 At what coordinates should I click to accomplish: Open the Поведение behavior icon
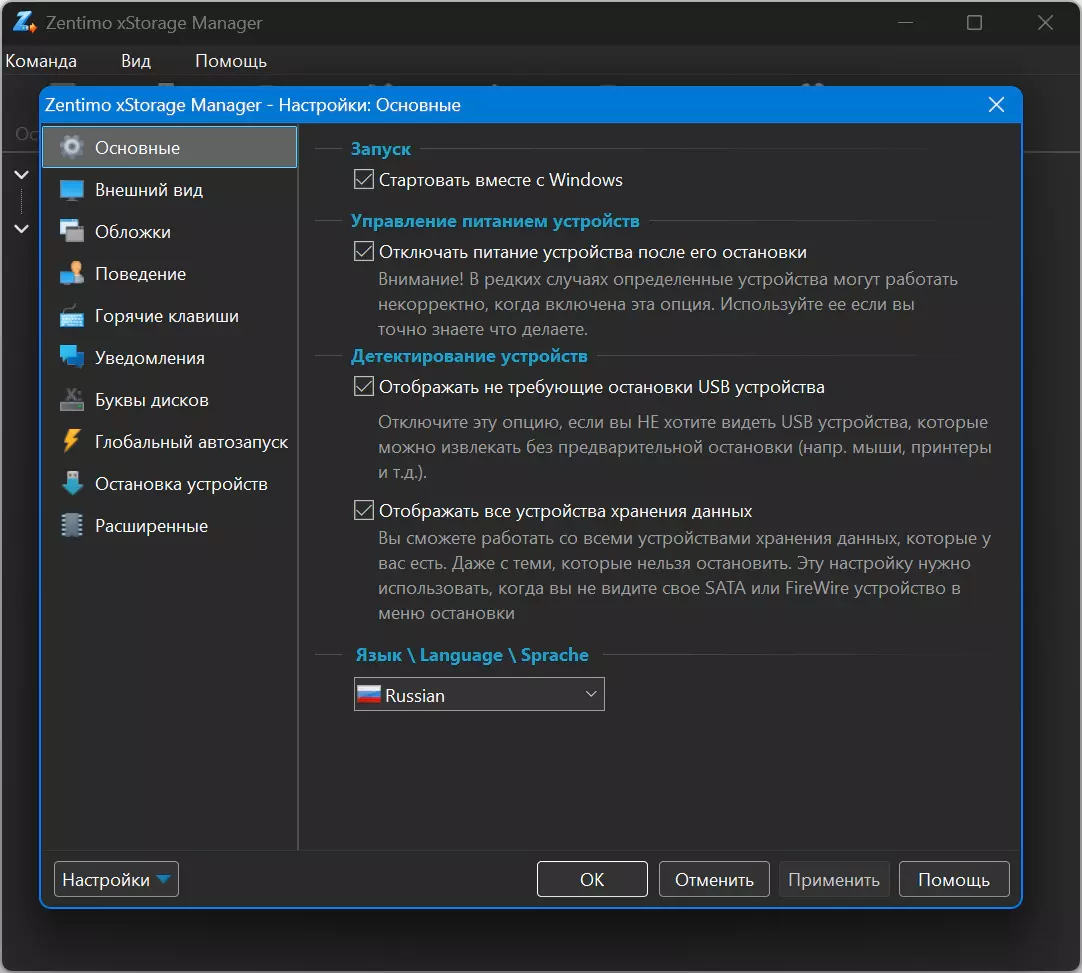pos(72,273)
